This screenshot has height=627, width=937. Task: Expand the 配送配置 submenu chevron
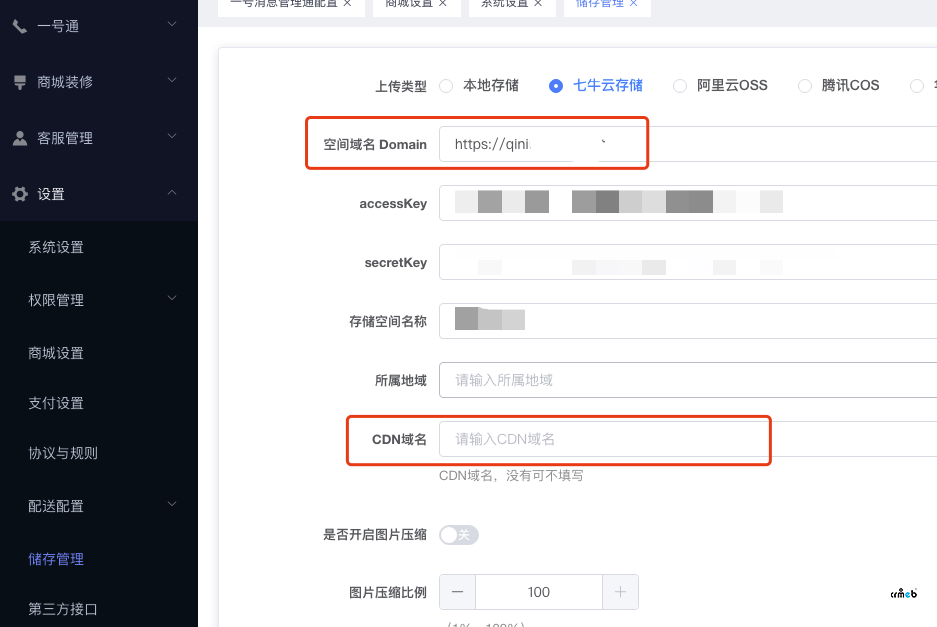pyautogui.click(x=172, y=504)
